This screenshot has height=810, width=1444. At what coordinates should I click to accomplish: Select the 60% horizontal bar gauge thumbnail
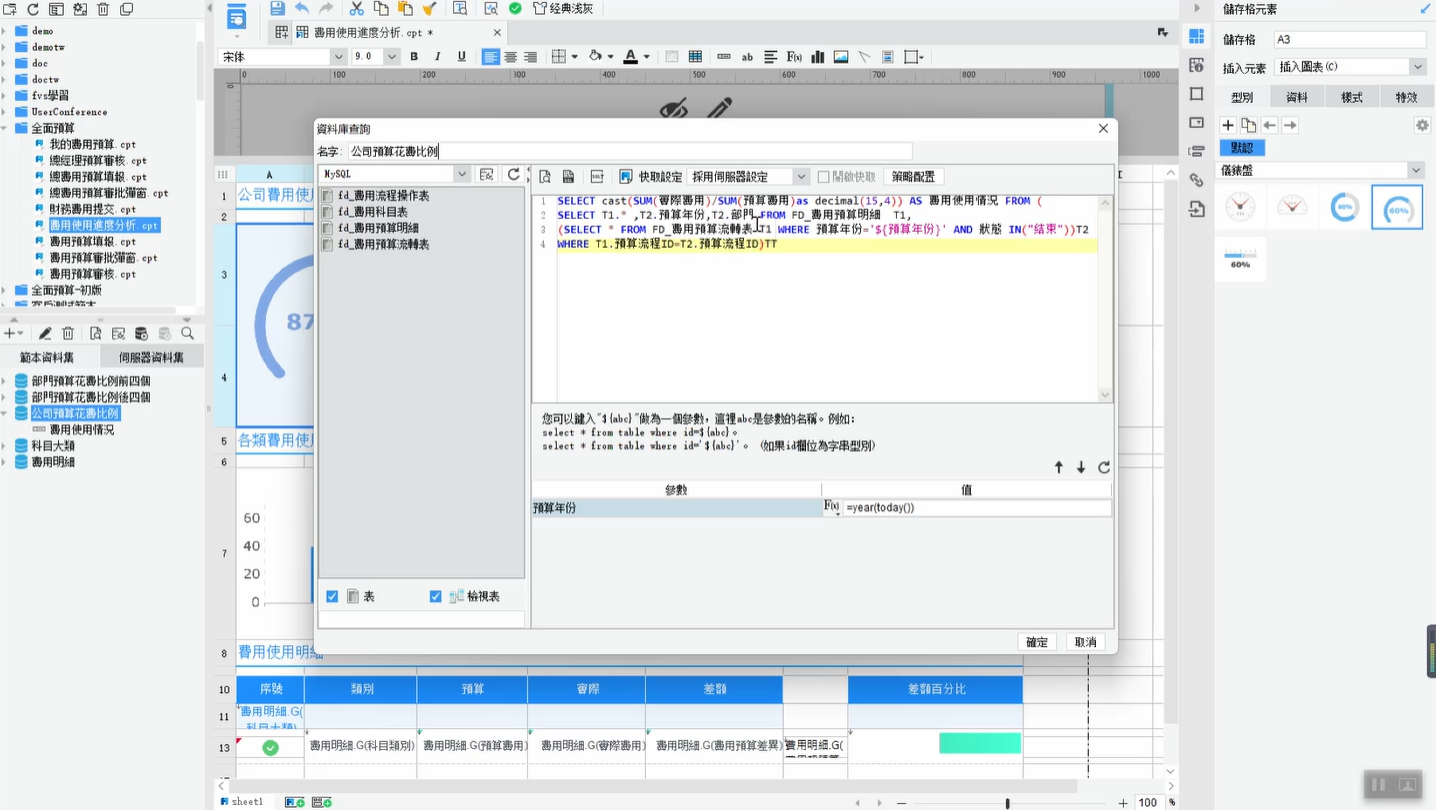[1240, 260]
